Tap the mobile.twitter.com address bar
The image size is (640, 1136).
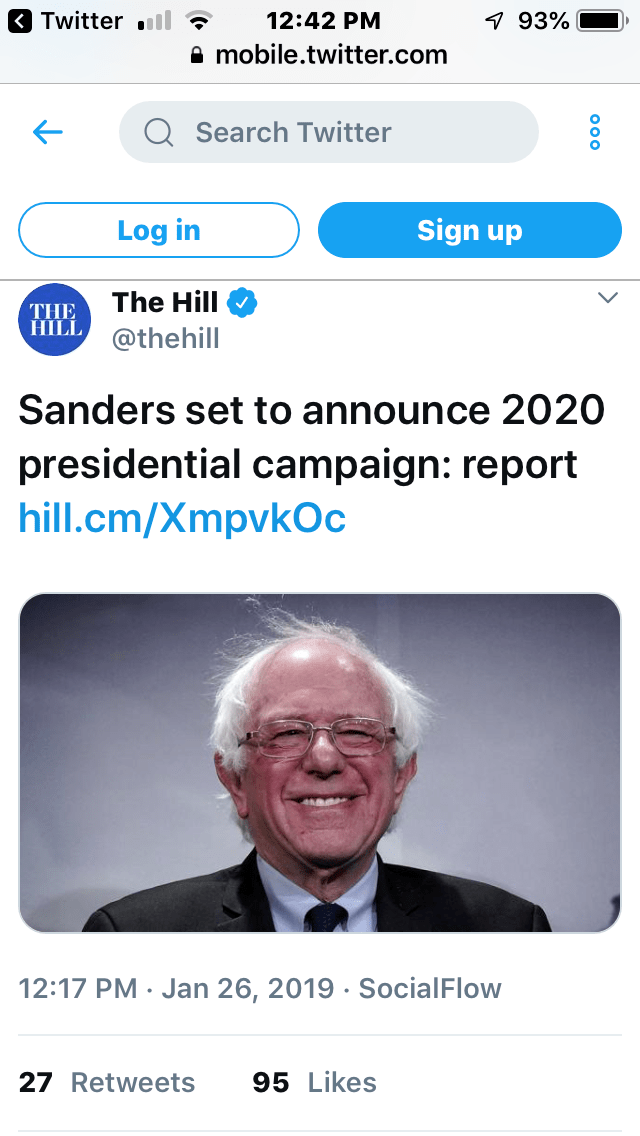click(x=330, y=56)
